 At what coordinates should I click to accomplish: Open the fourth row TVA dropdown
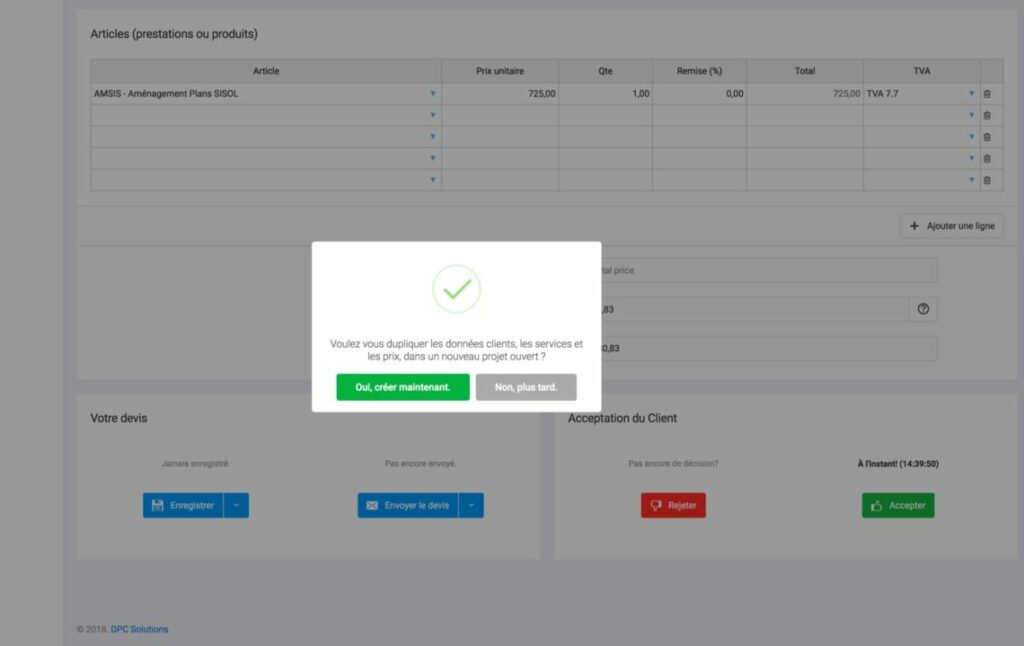click(x=971, y=158)
